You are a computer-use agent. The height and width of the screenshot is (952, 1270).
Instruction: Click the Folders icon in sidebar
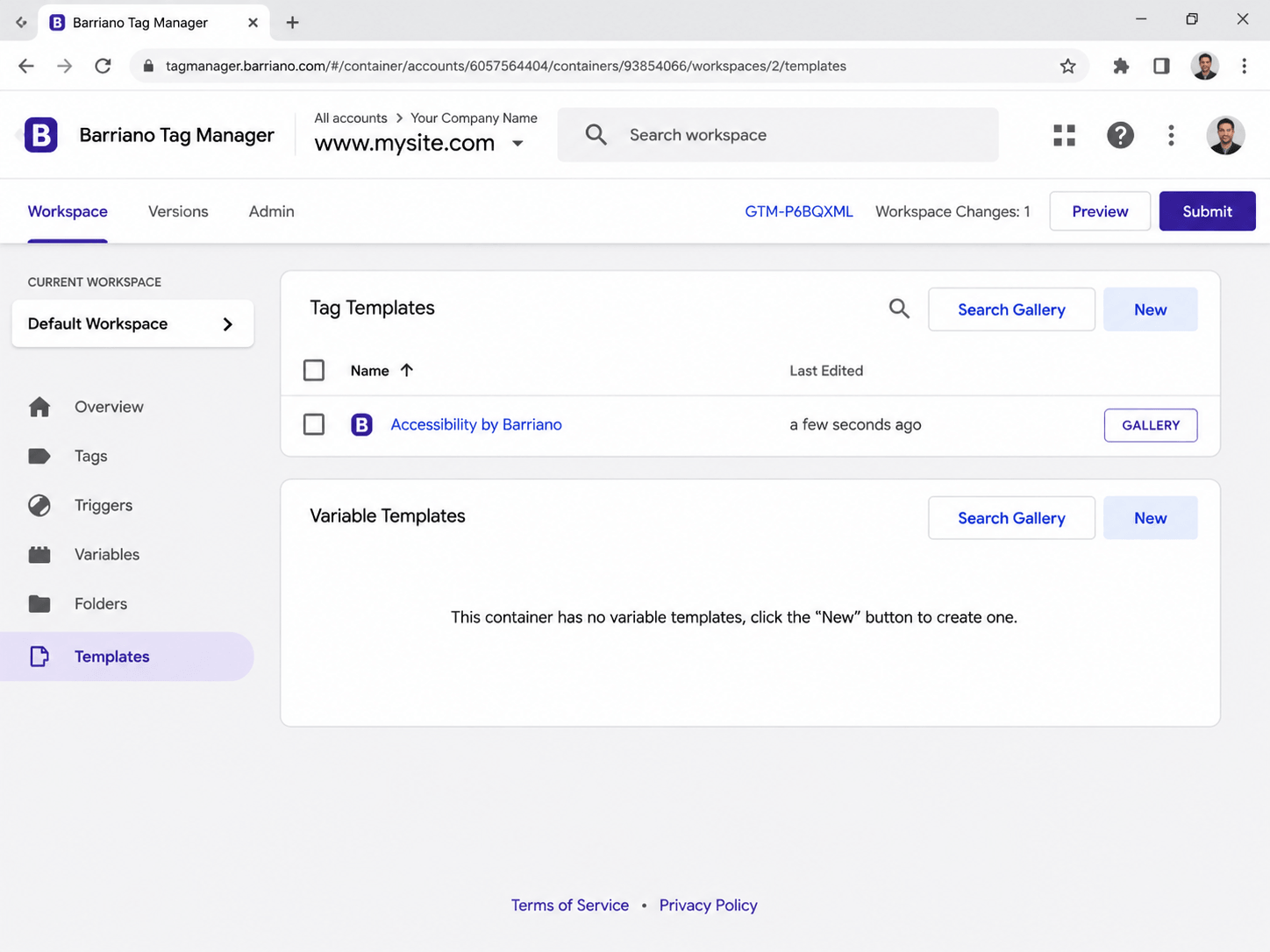click(x=39, y=603)
